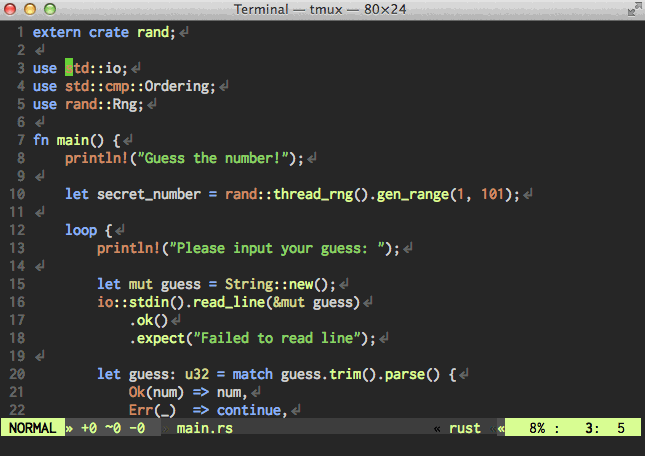
Task: Click 'io' in the use statement on line 3
Action: point(113,68)
